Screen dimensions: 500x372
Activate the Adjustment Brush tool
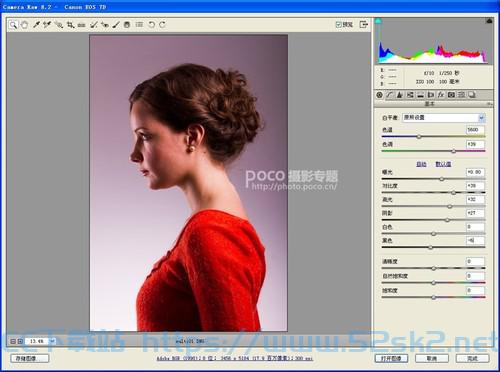coord(116,25)
